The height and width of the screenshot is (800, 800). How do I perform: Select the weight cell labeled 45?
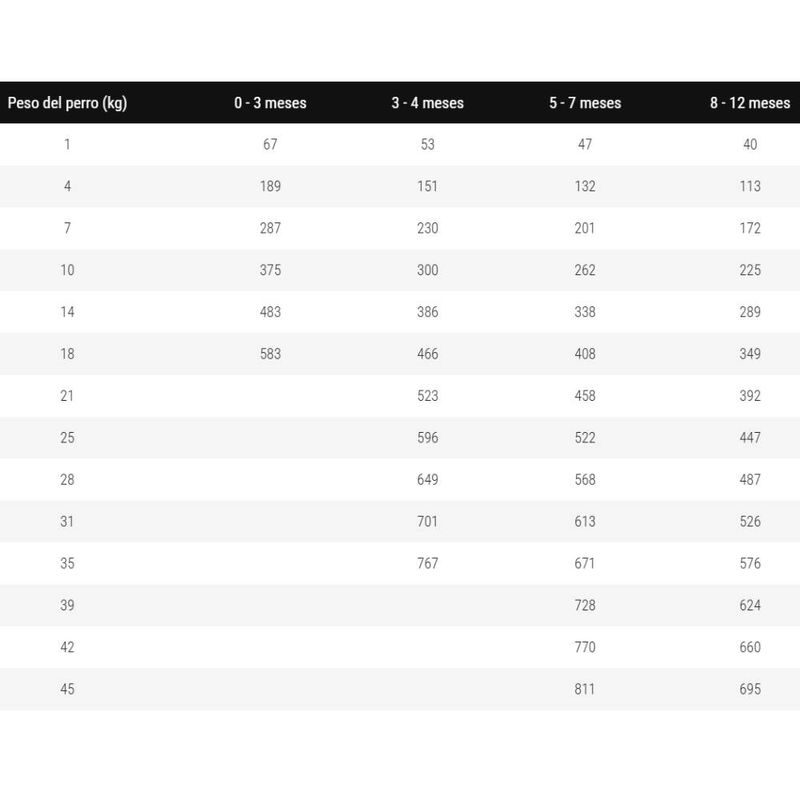[x=67, y=689]
